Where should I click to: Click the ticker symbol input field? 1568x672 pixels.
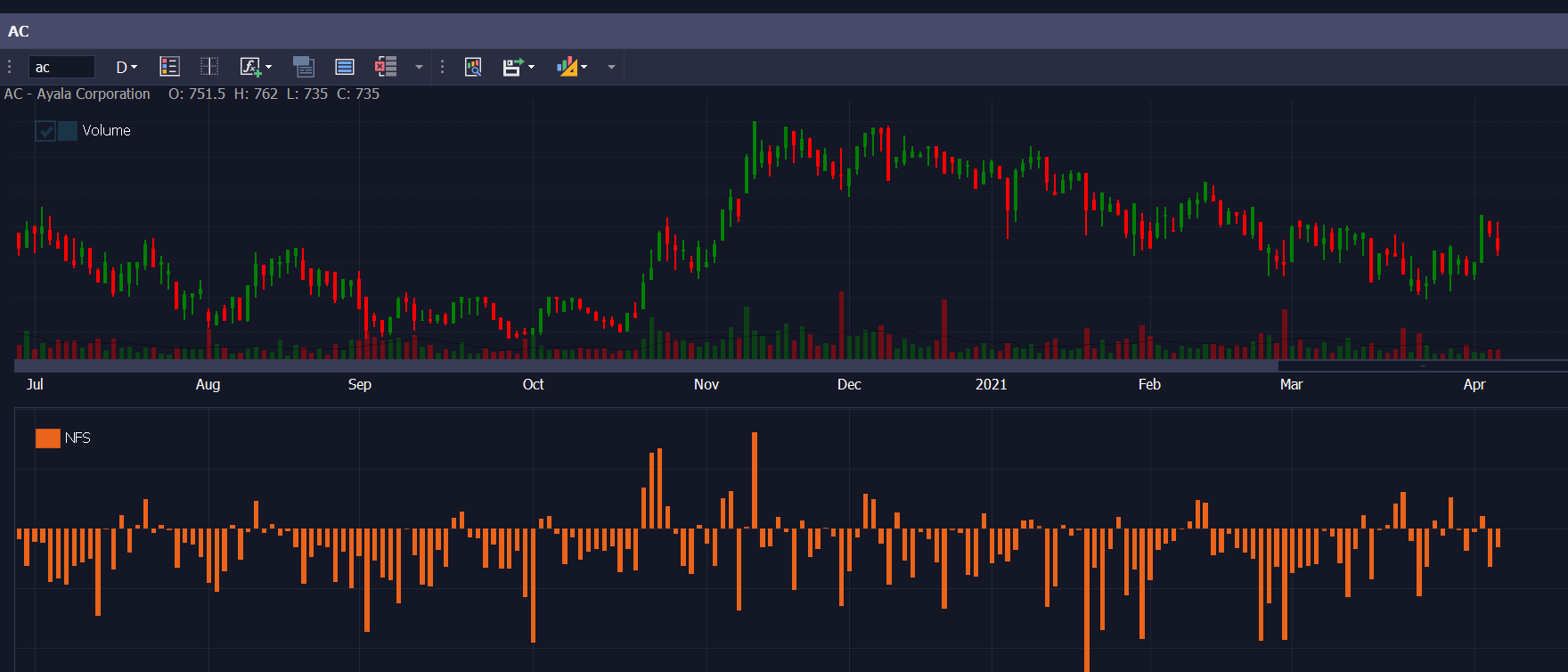[61, 67]
